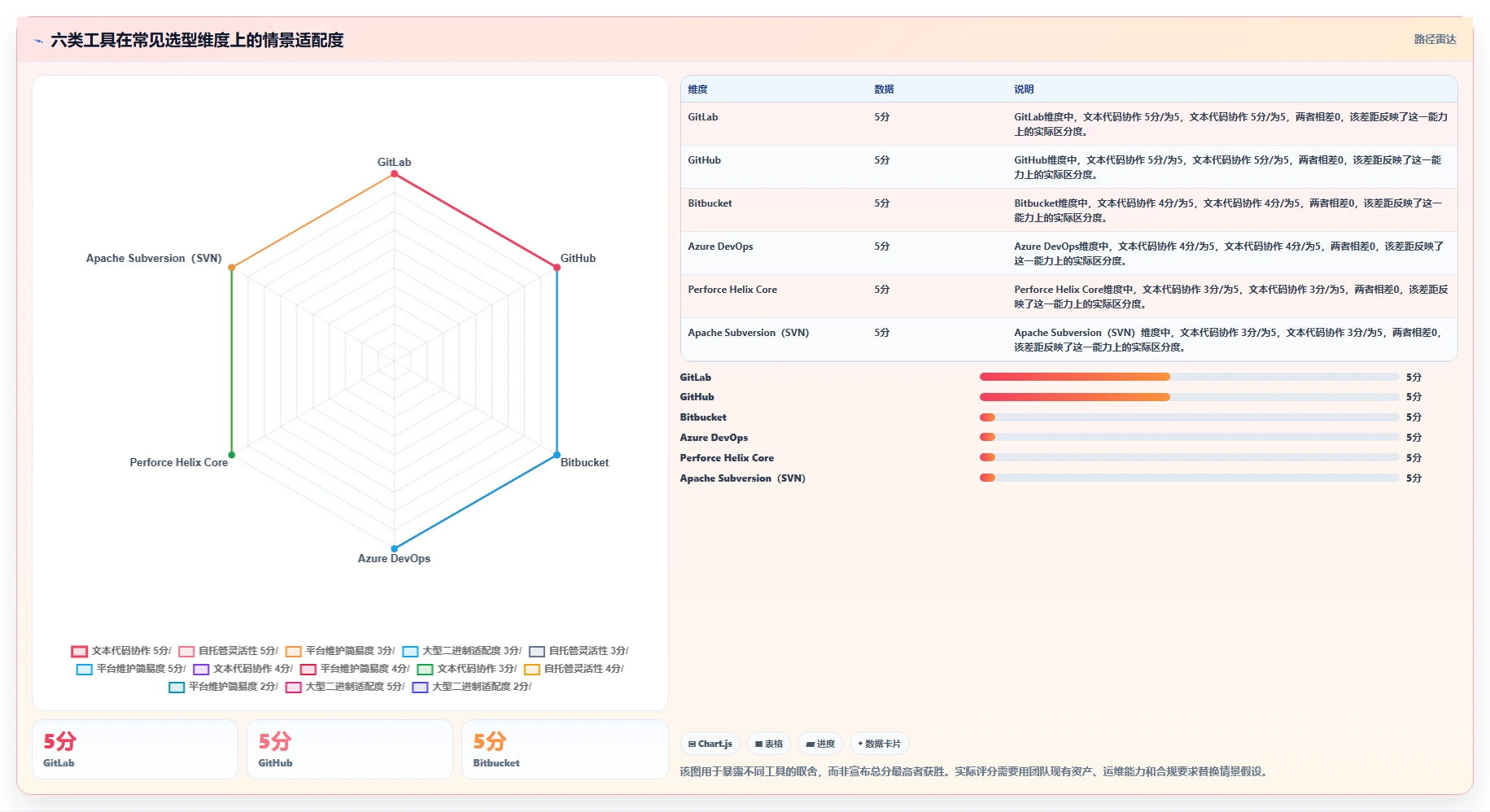
Task: Click the Azure DevOps radar axis label
Action: (x=394, y=558)
